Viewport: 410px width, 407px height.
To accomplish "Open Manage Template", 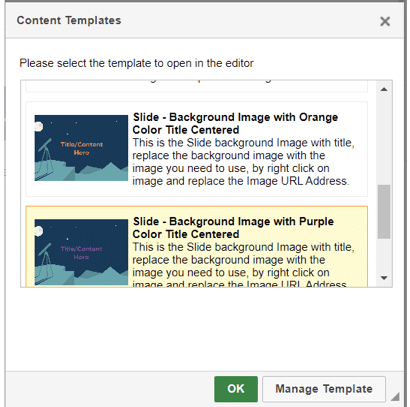I will click(324, 389).
